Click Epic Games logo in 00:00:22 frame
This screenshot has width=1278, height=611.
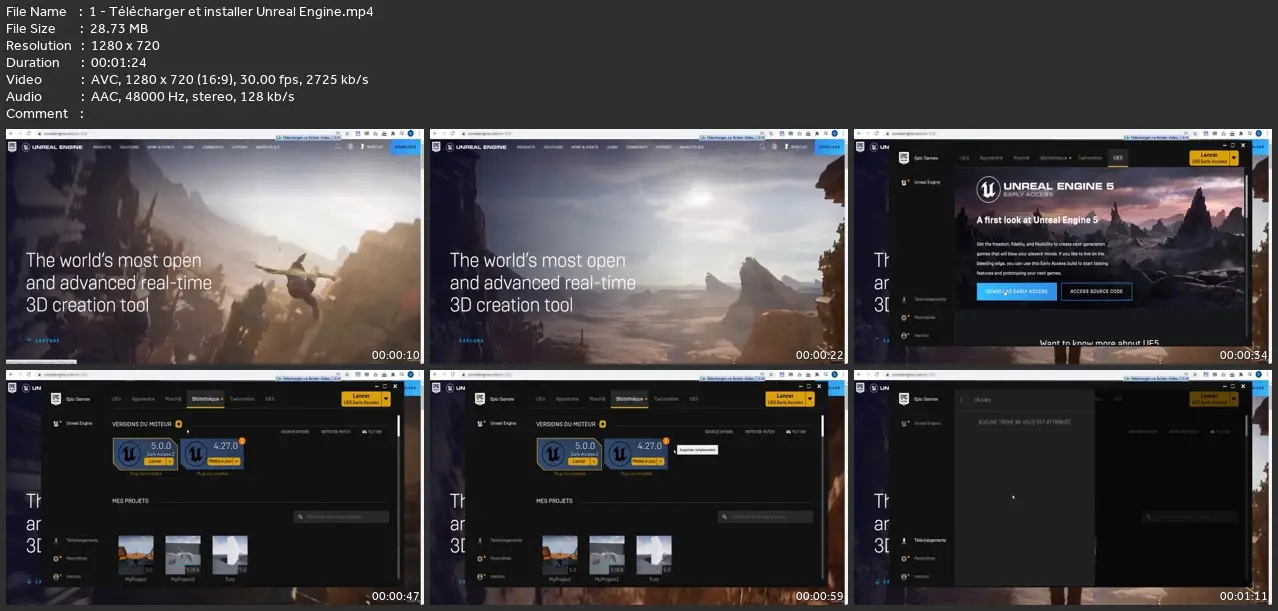click(436, 146)
